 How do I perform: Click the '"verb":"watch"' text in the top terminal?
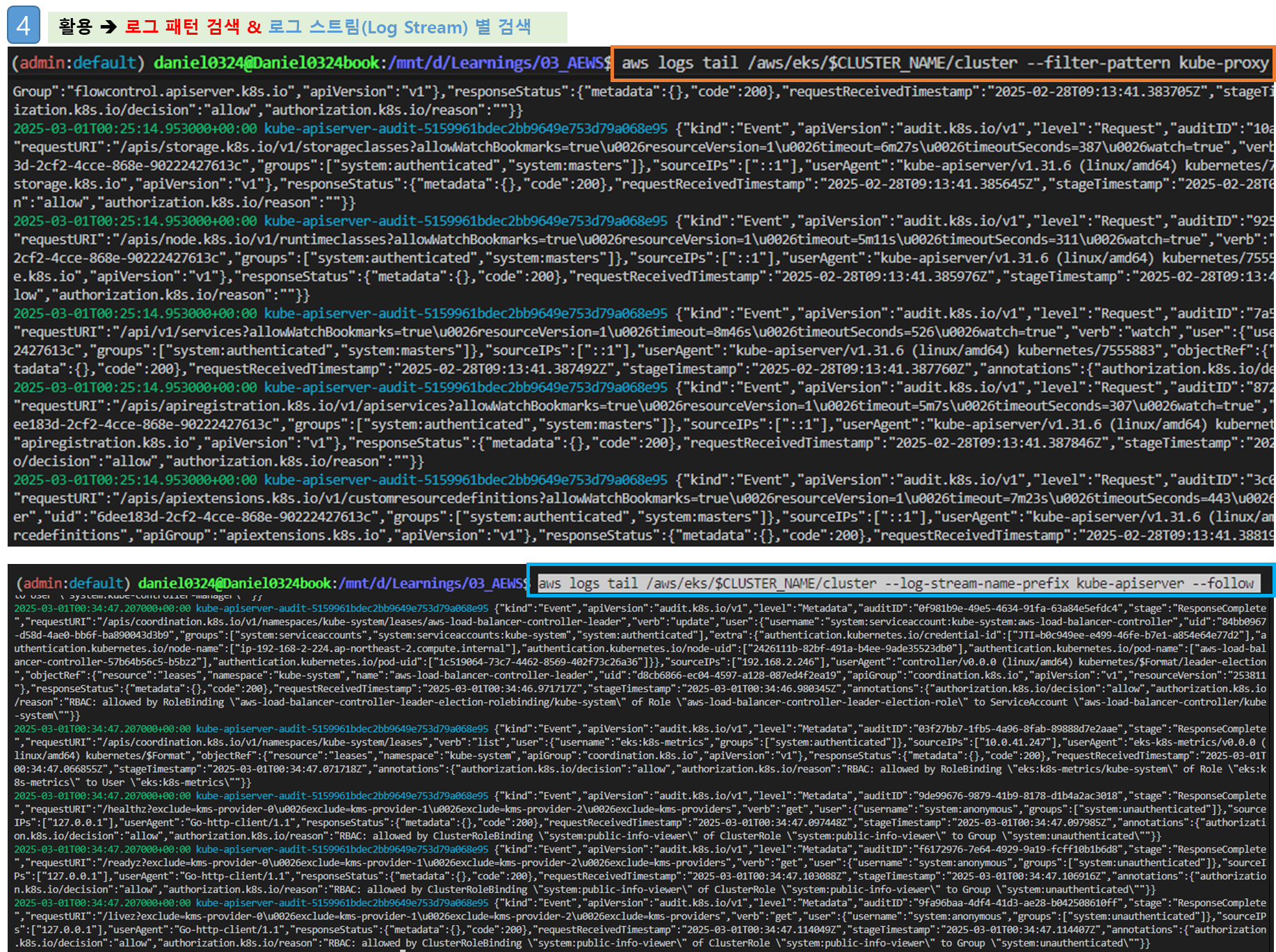(x=1122, y=332)
